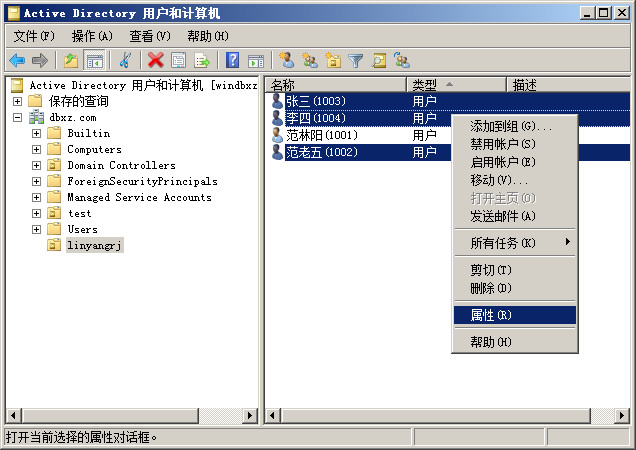Click the Domain Controllers folder icon

pyautogui.click(x=54, y=165)
